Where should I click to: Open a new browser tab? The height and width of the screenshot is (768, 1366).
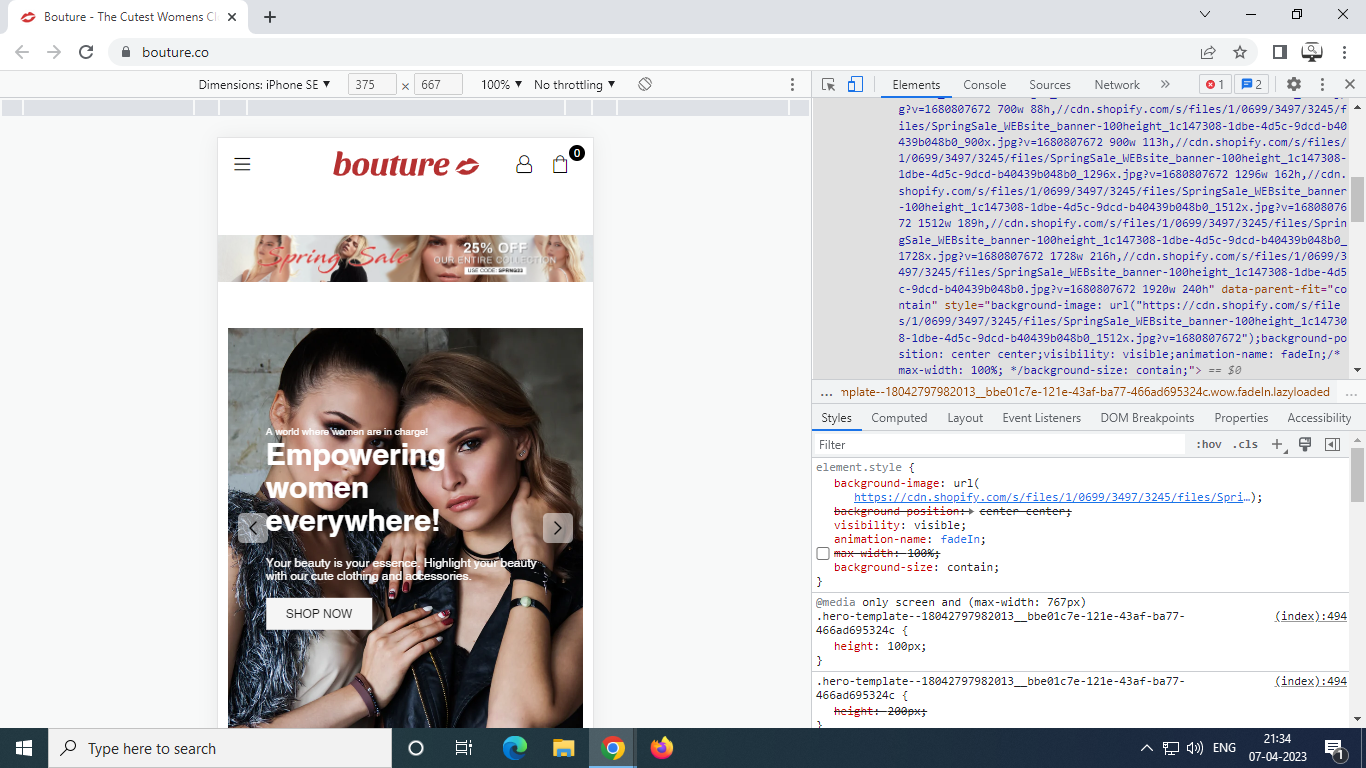point(270,17)
